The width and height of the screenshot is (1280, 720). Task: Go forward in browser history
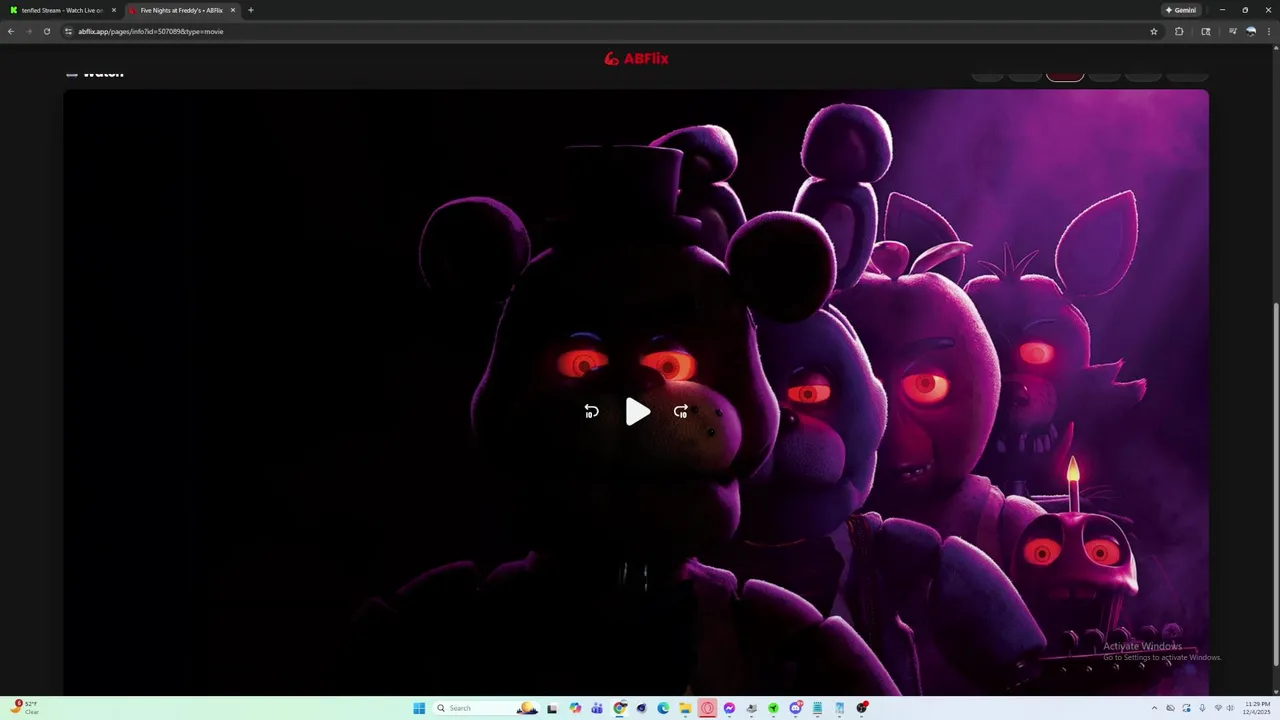28,31
